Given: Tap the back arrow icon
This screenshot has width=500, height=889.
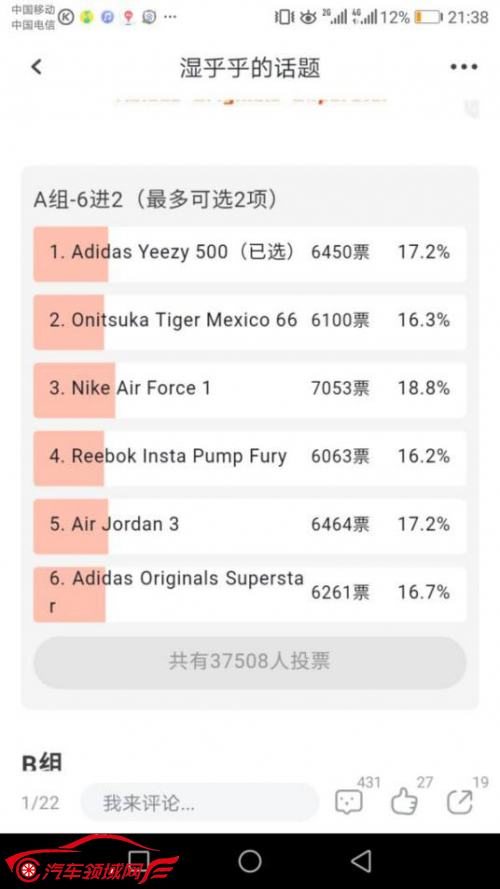Looking at the screenshot, I should pos(36,67).
